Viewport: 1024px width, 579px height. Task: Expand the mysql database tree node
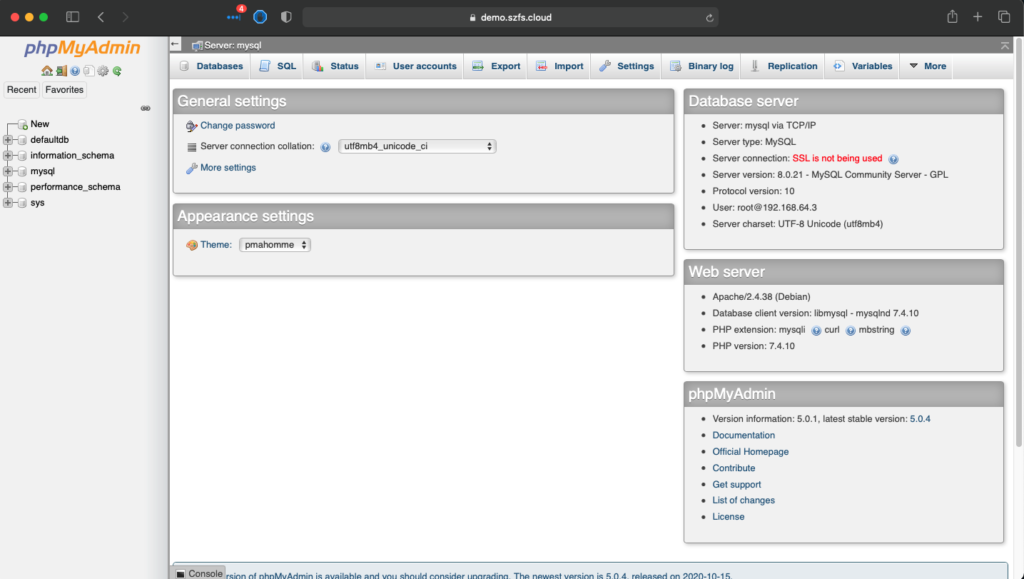(x=8, y=171)
